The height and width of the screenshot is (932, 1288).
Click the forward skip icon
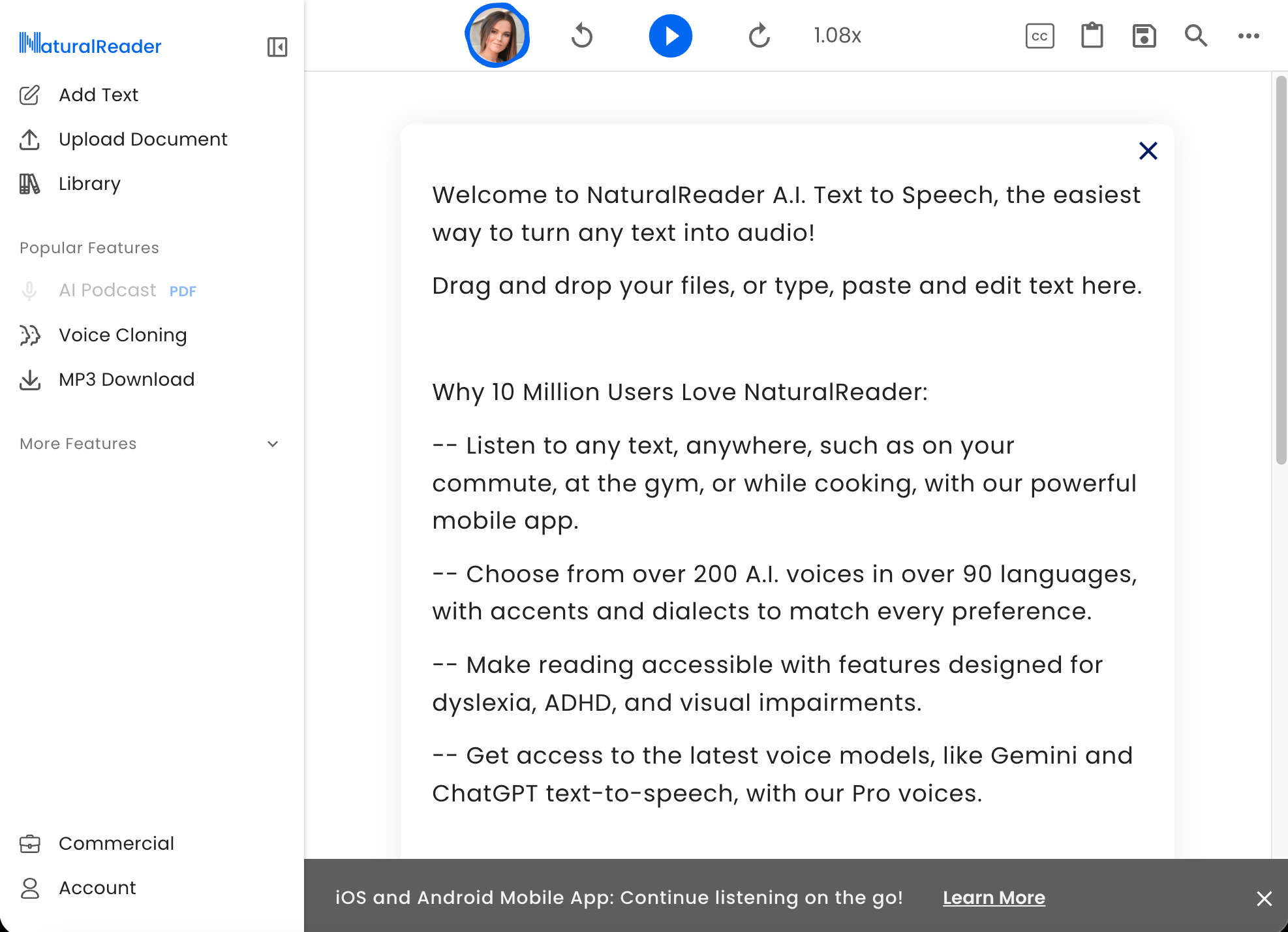click(x=759, y=36)
